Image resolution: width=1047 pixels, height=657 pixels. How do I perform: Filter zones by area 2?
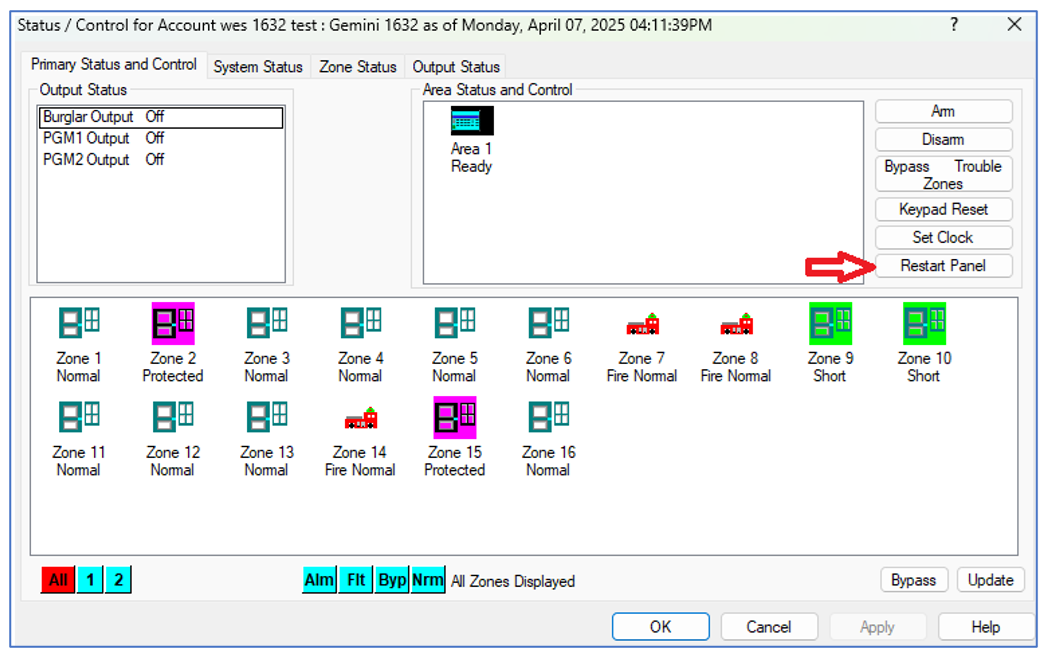[x=118, y=580]
